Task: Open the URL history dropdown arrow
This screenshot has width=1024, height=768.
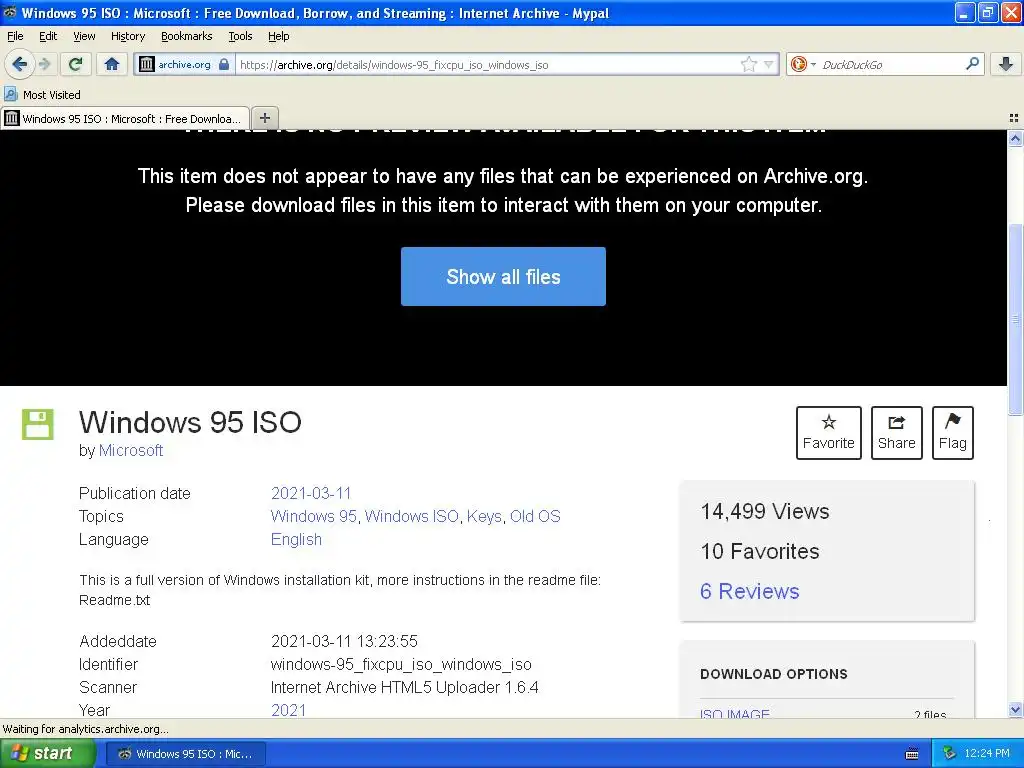Action: [x=769, y=64]
